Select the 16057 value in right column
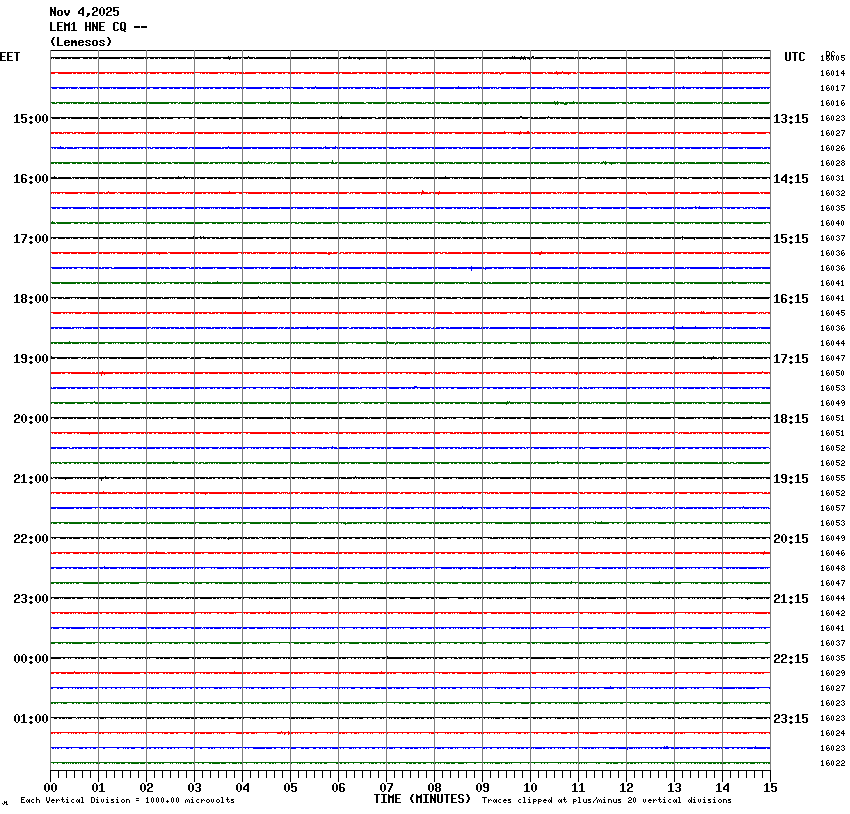The width and height of the screenshot is (850, 814). click(832, 508)
